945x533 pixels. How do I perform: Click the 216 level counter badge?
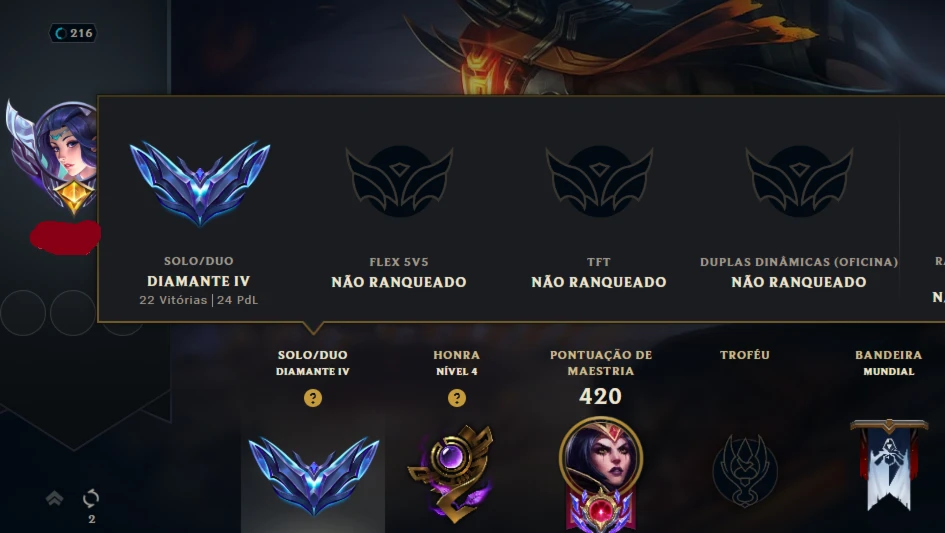[73, 33]
